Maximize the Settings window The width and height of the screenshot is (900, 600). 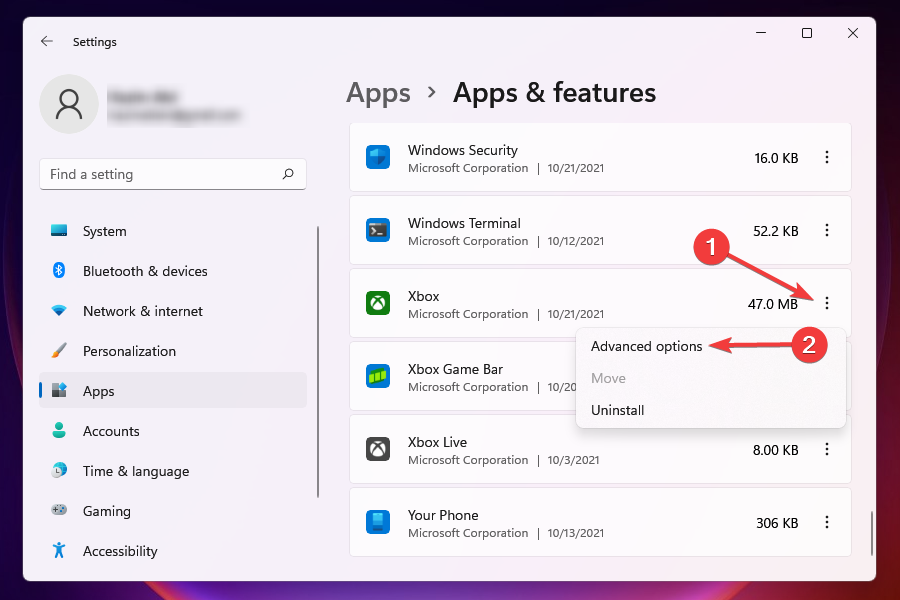[x=806, y=33]
